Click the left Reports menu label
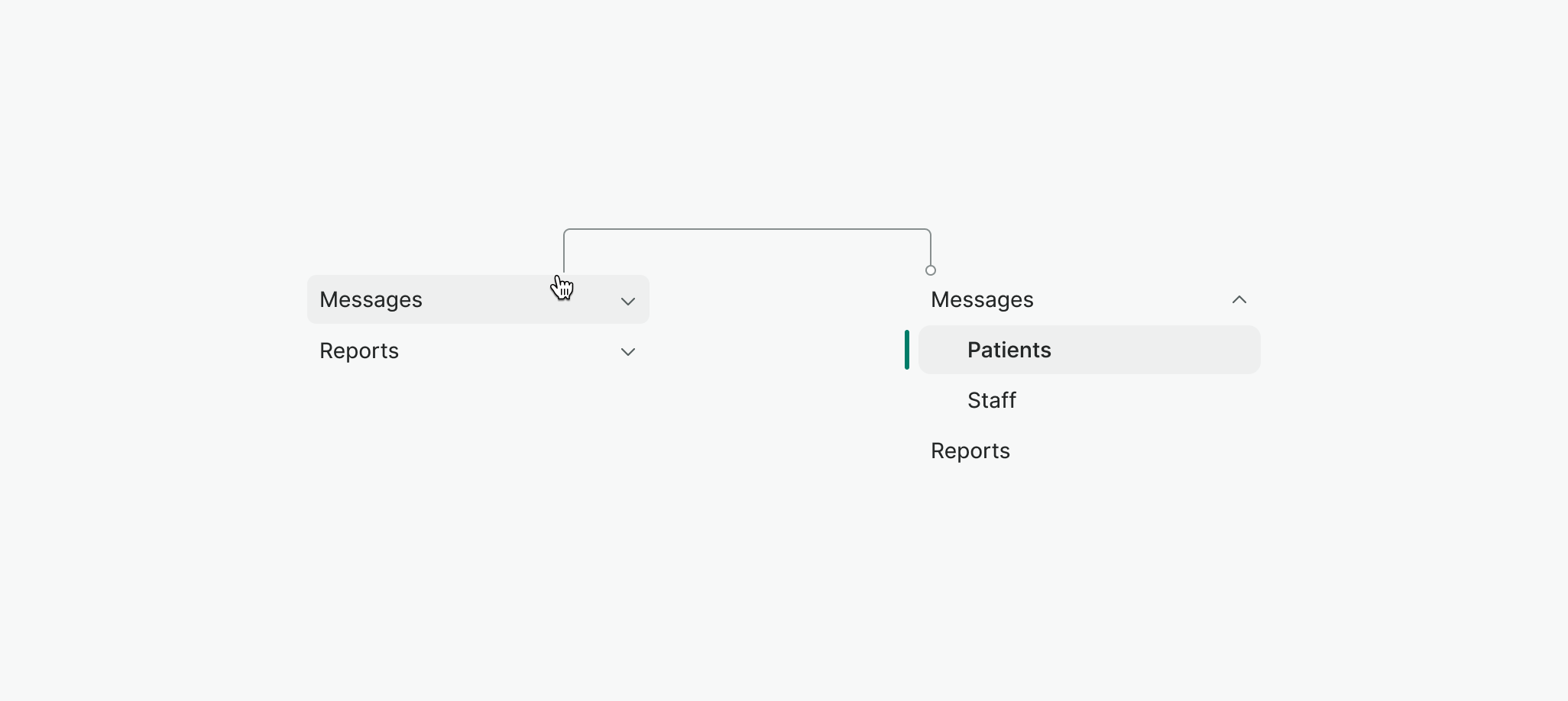 point(358,351)
